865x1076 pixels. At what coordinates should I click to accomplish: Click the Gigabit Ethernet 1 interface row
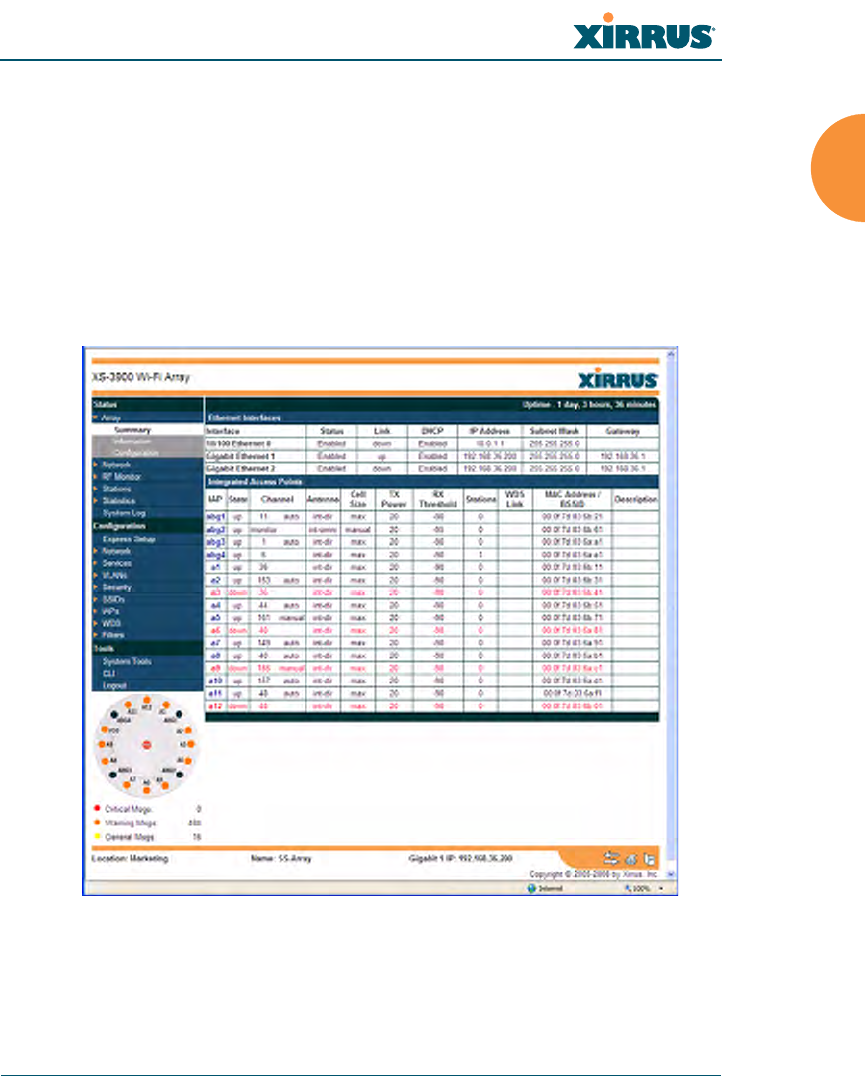click(432, 456)
